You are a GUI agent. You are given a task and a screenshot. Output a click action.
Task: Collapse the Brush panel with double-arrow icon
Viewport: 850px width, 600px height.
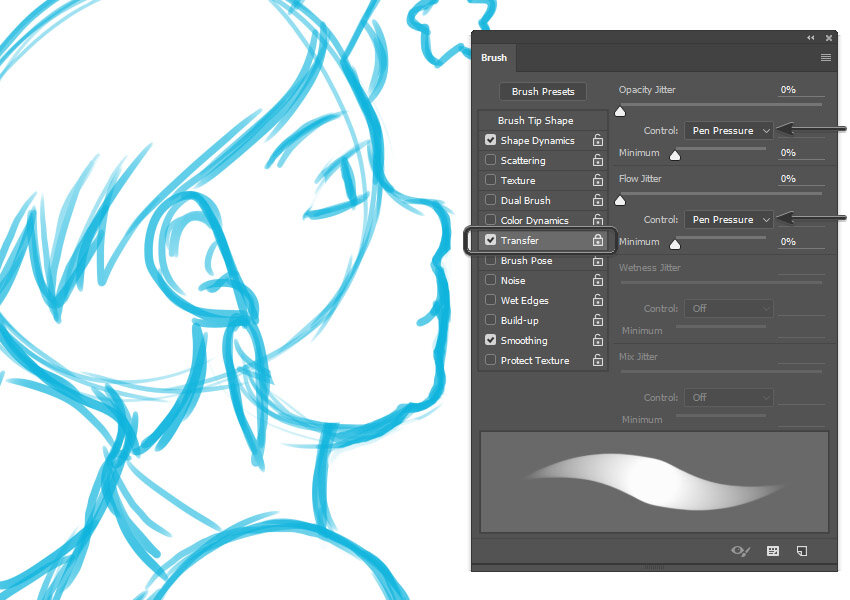click(x=810, y=37)
